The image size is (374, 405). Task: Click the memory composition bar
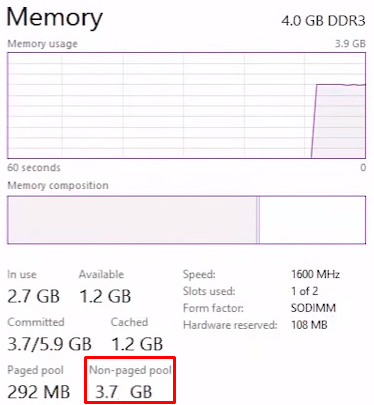point(186,220)
